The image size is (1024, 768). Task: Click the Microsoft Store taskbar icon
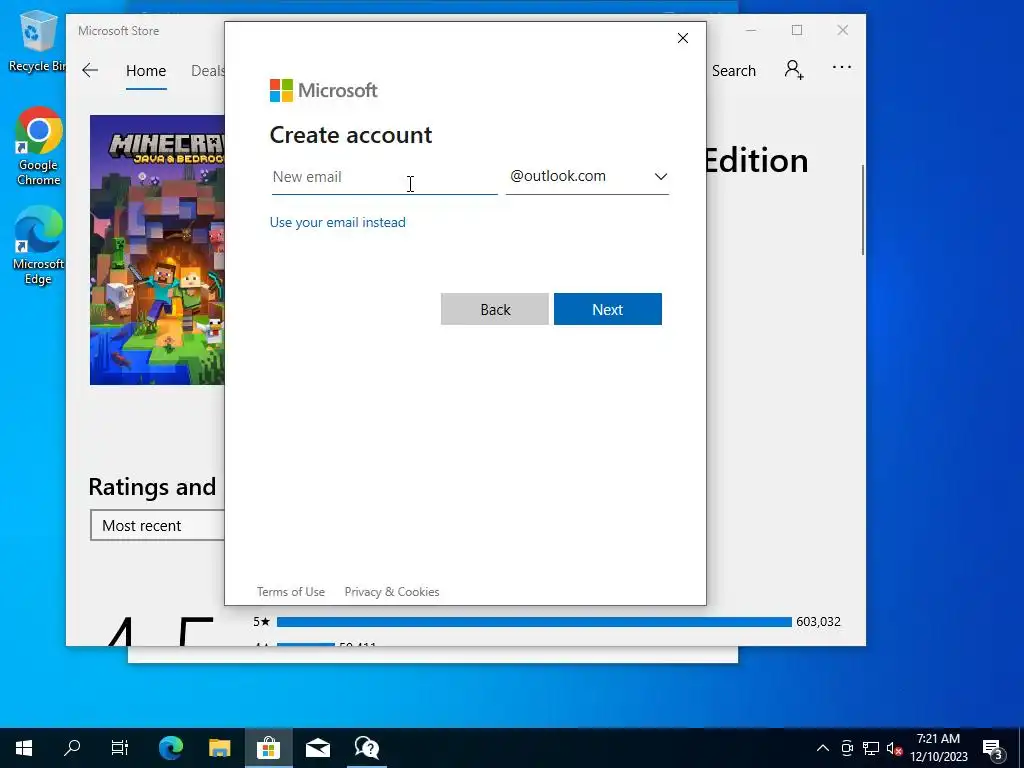(x=268, y=748)
